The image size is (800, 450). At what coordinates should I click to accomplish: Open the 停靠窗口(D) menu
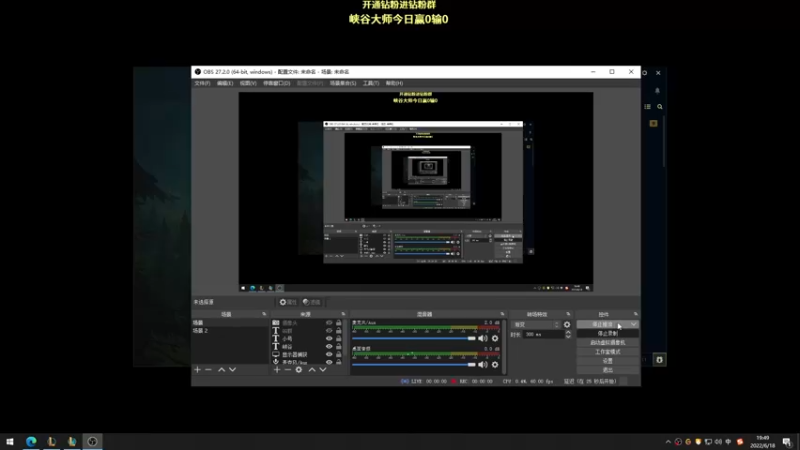(x=277, y=83)
